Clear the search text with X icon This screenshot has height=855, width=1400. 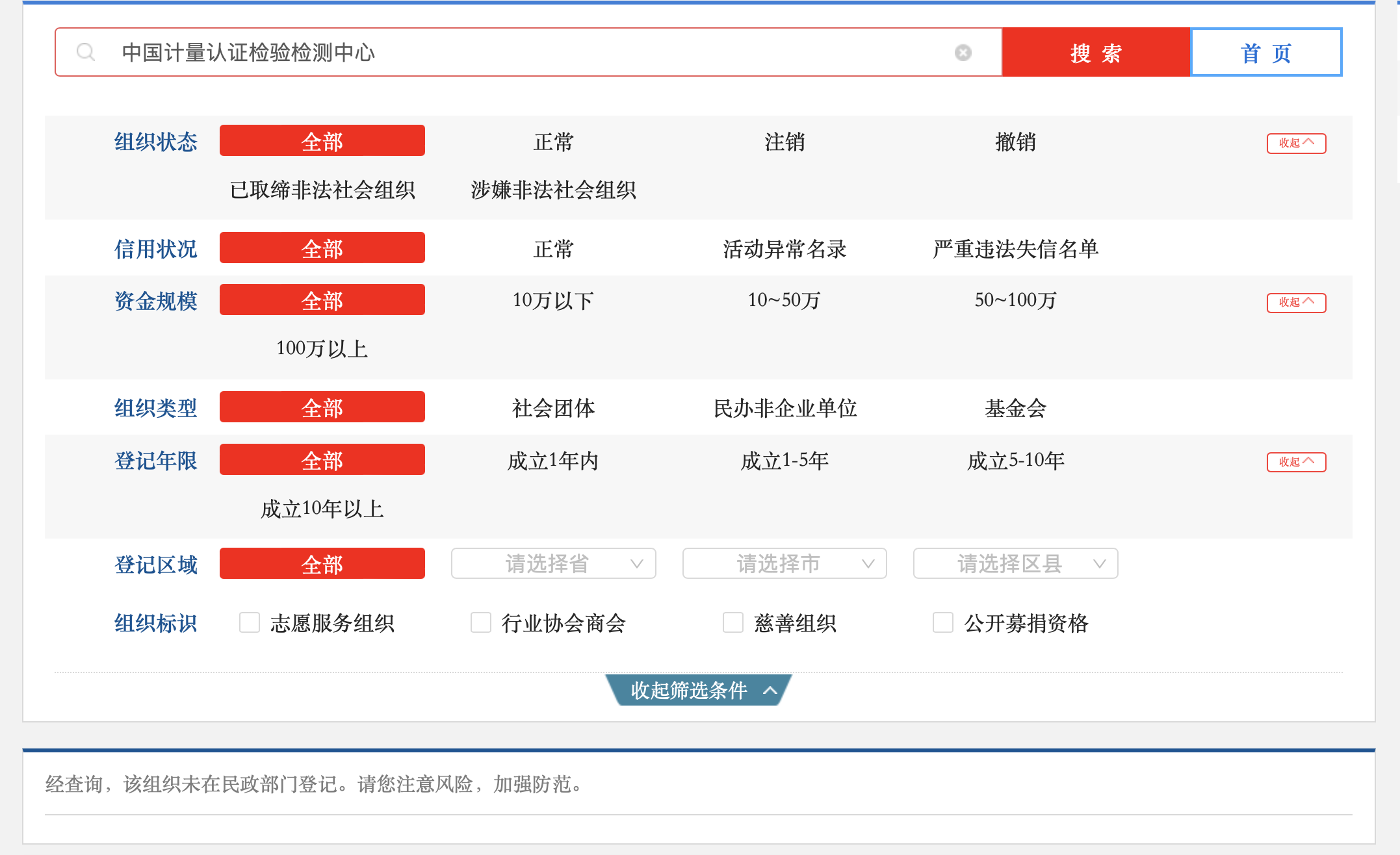click(963, 53)
